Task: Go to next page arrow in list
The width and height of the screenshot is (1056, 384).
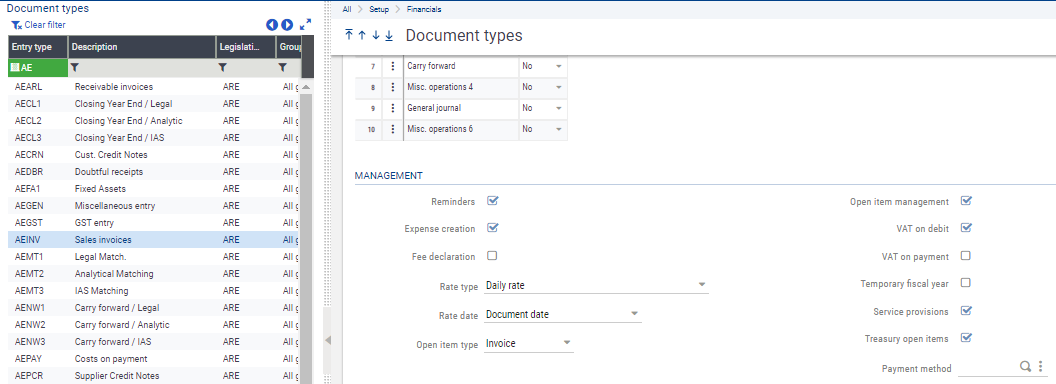Action: pyautogui.click(x=287, y=25)
